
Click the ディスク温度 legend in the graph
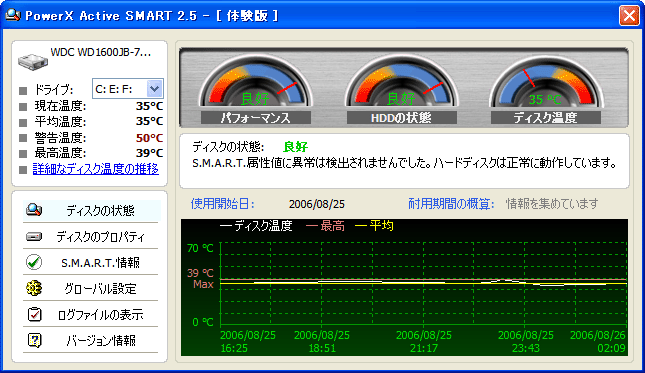click(x=256, y=226)
